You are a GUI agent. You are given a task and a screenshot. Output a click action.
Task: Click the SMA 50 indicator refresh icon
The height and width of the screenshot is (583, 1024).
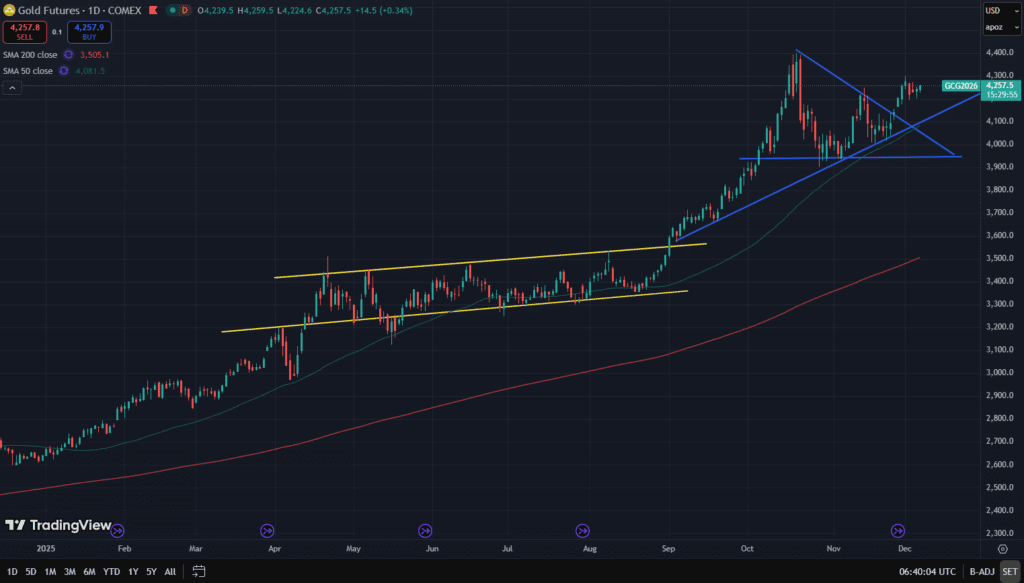65,71
